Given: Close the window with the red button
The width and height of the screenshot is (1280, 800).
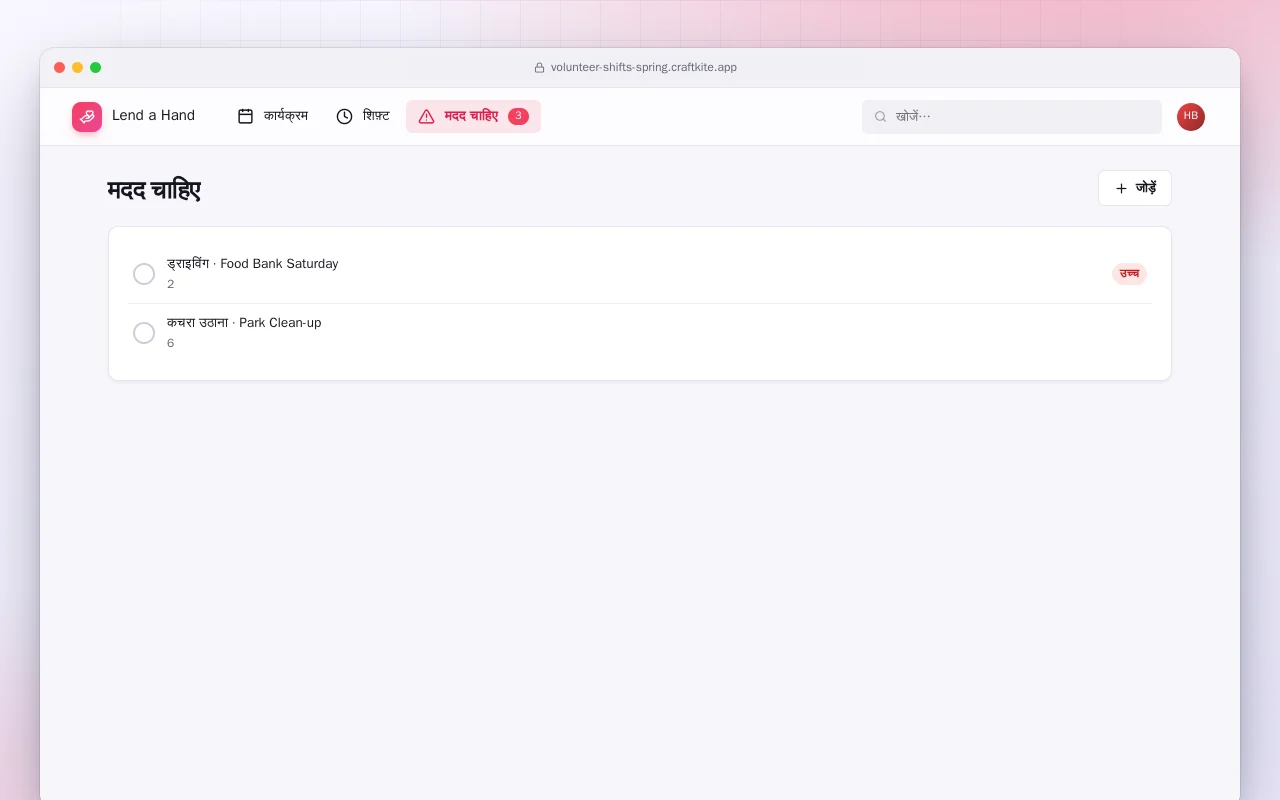Looking at the screenshot, I should [x=60, y=68].
